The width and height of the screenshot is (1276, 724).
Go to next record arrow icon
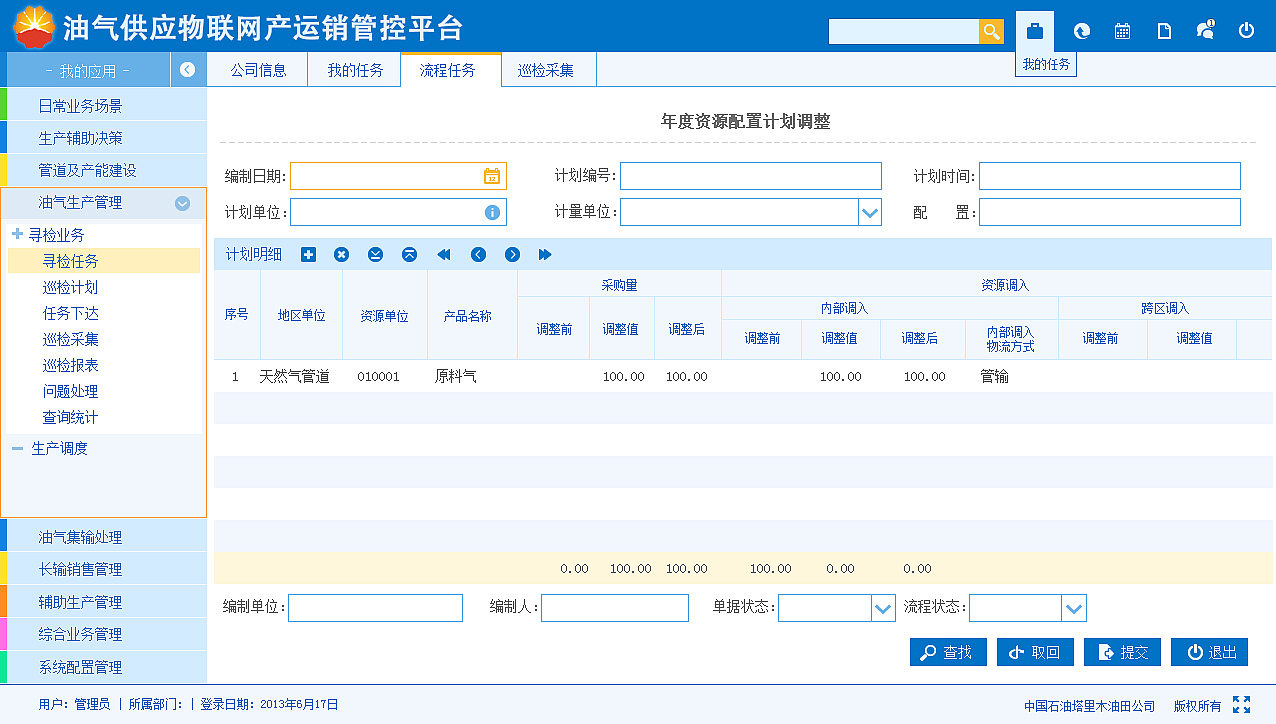click(x=512, y=255)
